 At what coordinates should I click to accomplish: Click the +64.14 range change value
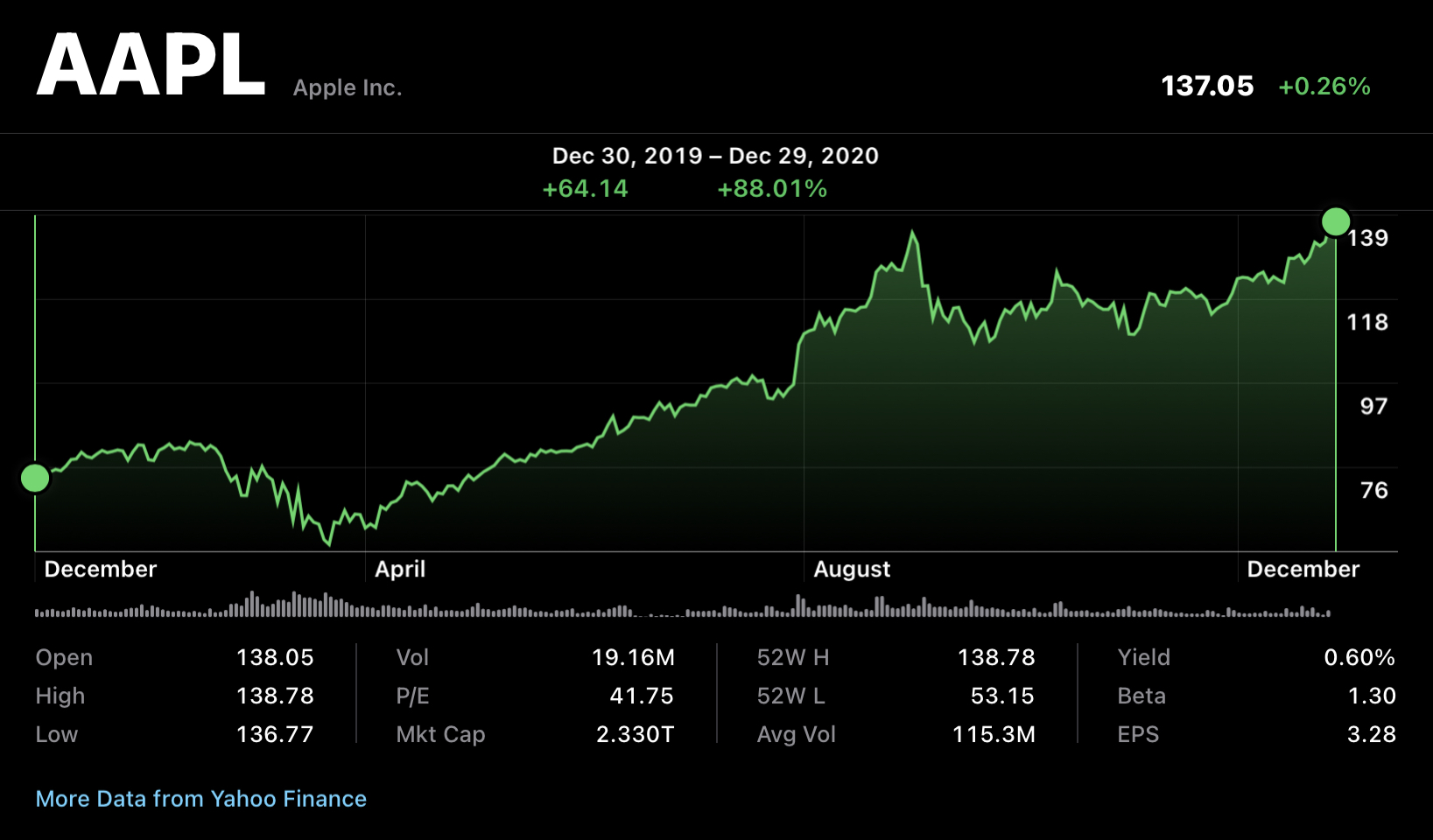tap(585, 189)
